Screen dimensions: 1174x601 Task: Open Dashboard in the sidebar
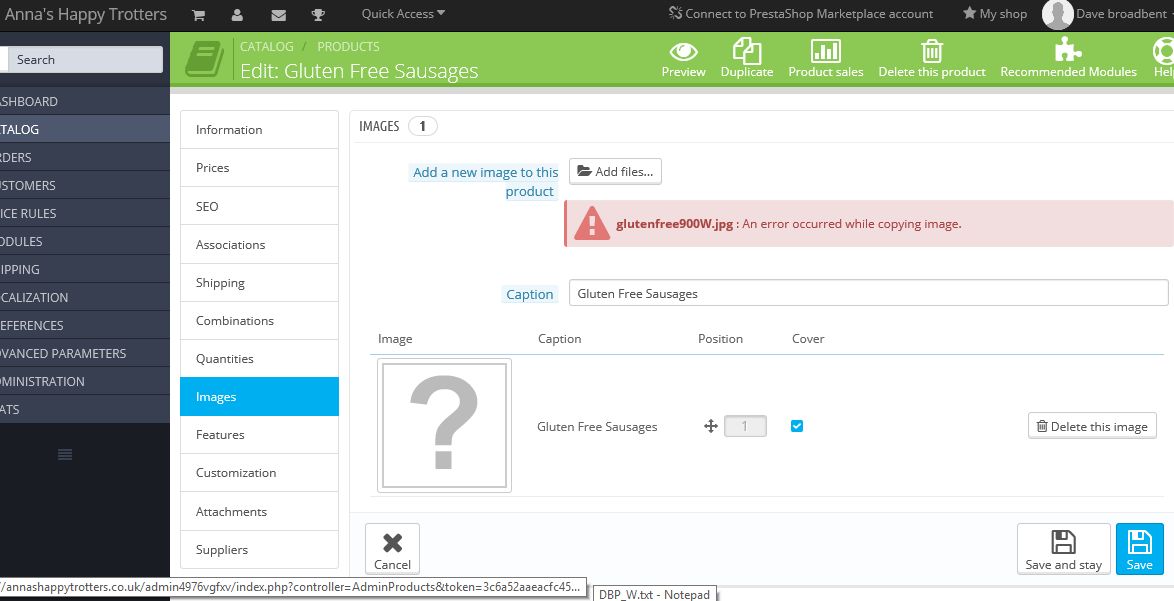85,101
